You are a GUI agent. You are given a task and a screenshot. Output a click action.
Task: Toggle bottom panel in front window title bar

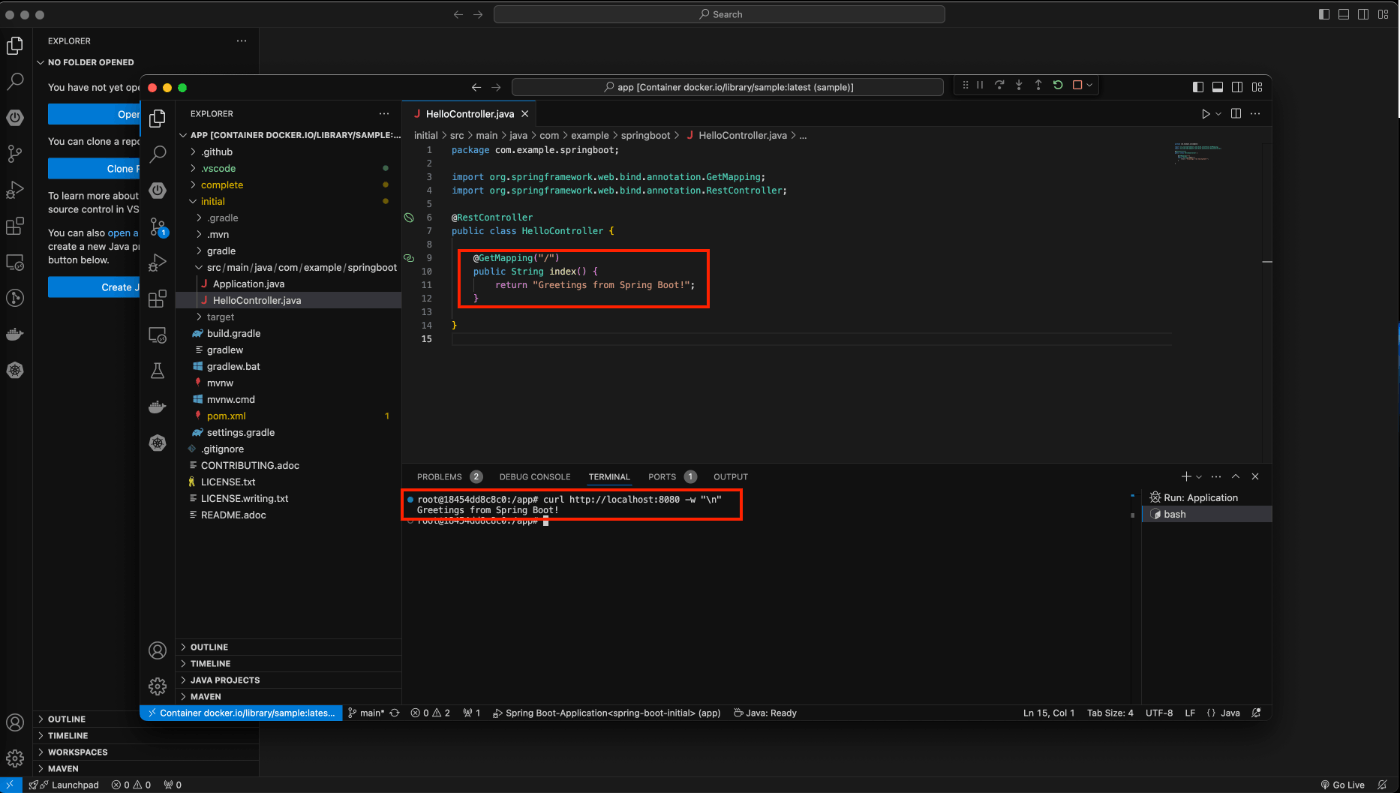tap(1218, 87)
